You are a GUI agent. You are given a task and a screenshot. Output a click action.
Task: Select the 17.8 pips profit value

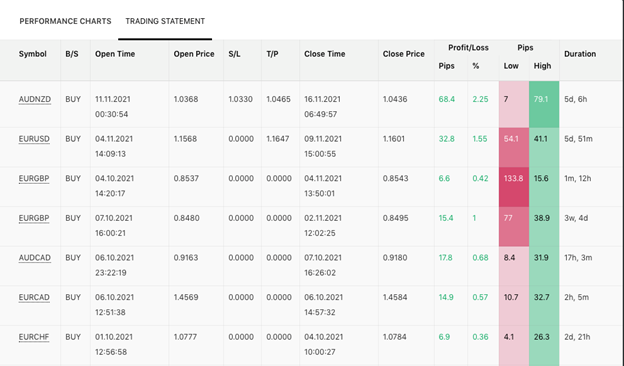point(445,258)
